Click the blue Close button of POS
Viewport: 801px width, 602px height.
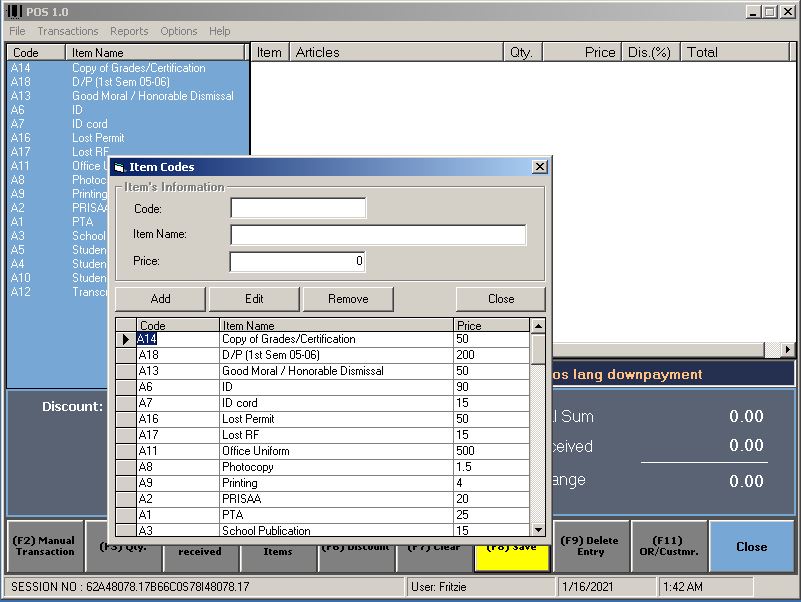click(751, 546)
